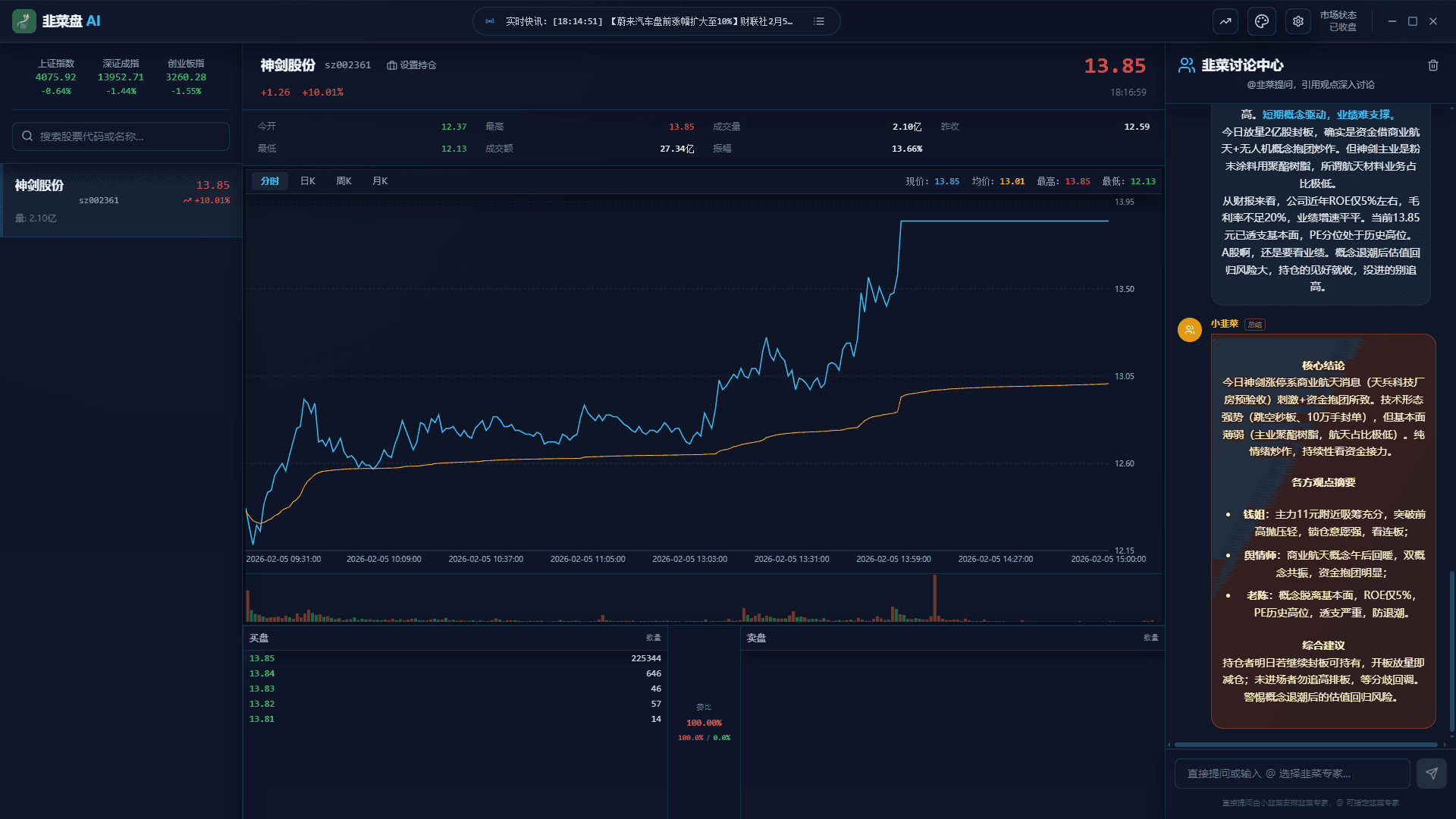Image resolution: width=1456 pixels, height=819 pixels.
Task: Switch to the 日K chart tab
Action: click(x=308, y=181)
